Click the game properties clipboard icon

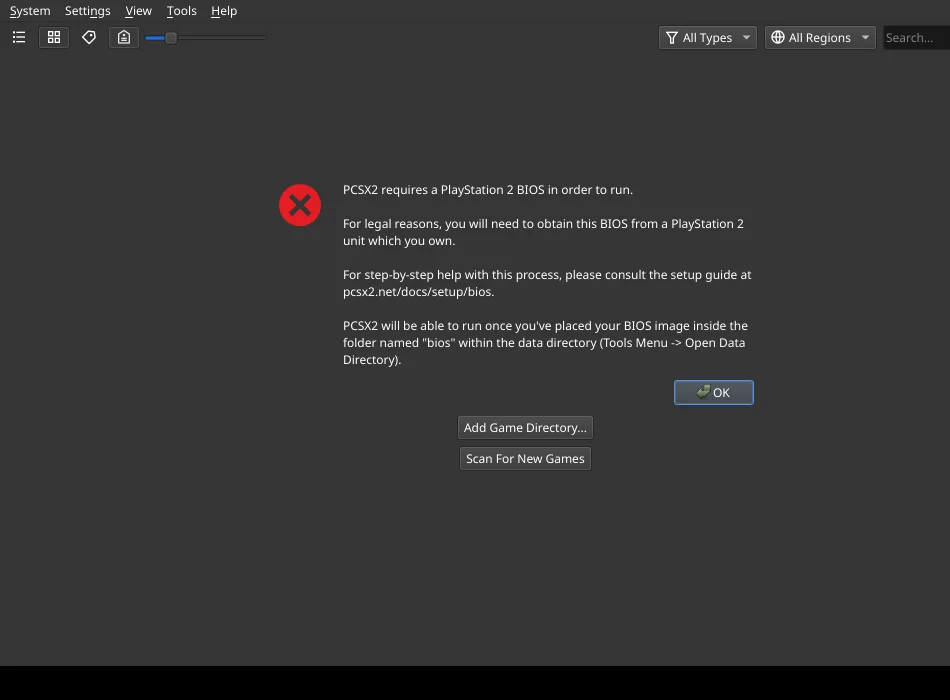click(x=124, y=38)
